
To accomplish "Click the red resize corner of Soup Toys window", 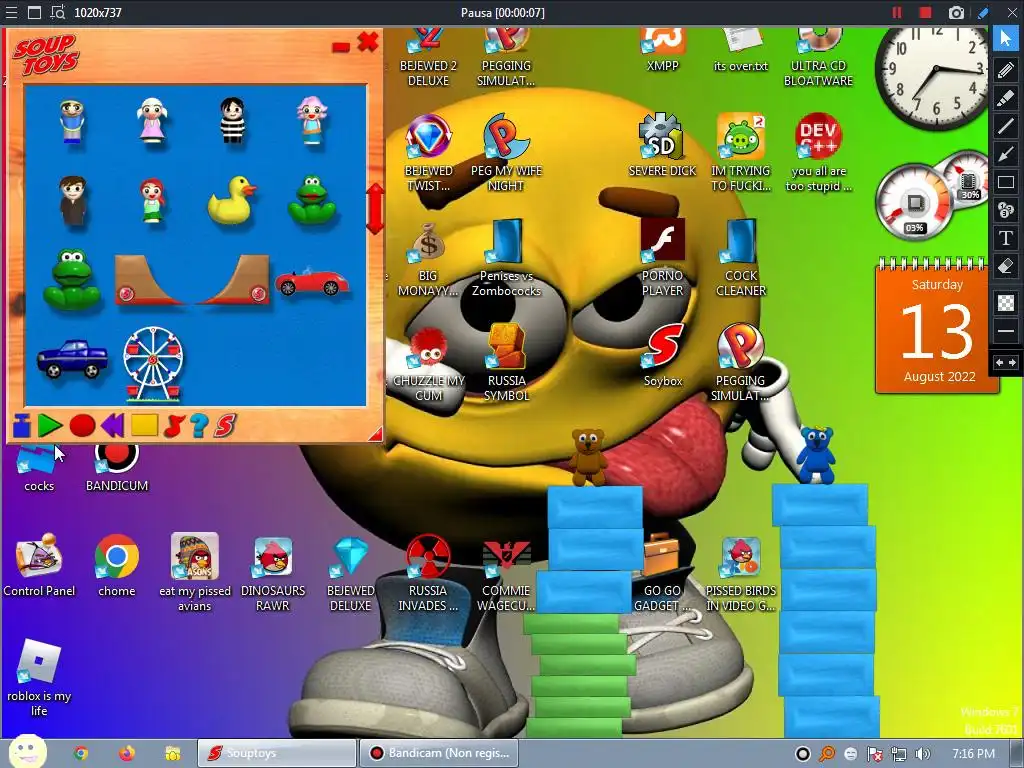I will click(x=375, y=434).
